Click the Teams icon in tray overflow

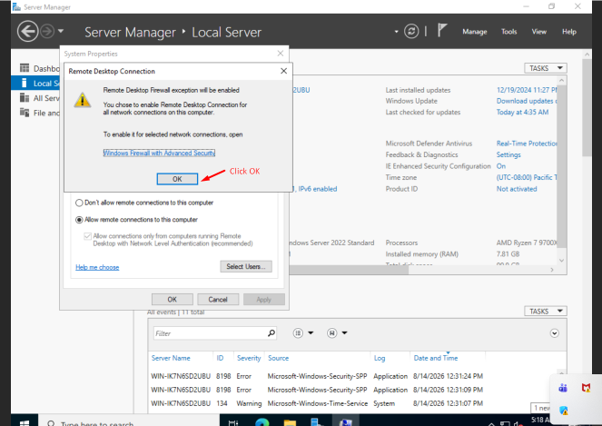pos(563,388)
